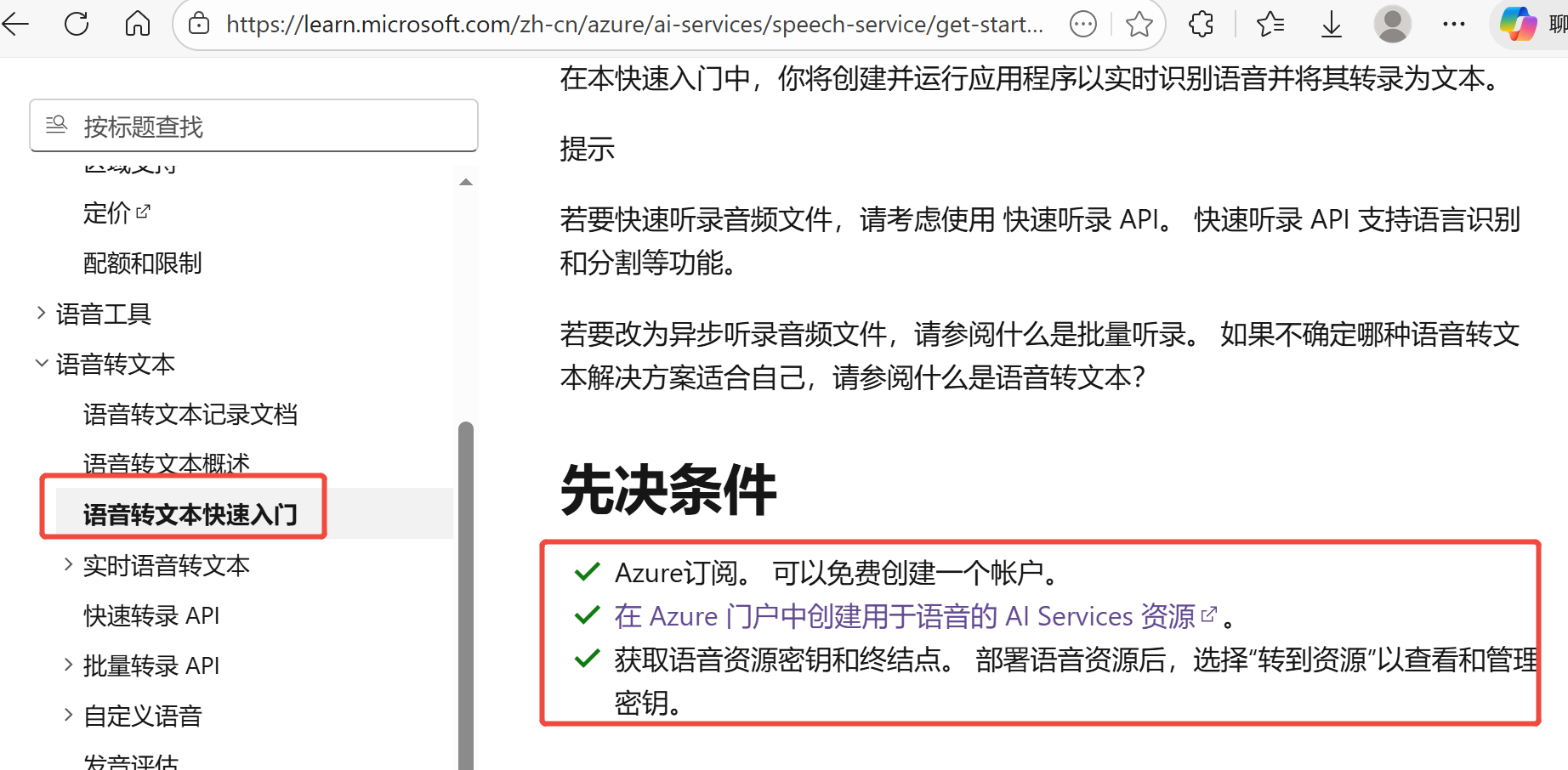Open 快速转录 API in the sidebar
This screenshot has height=770, width=1568.
[x=151, y=615]
